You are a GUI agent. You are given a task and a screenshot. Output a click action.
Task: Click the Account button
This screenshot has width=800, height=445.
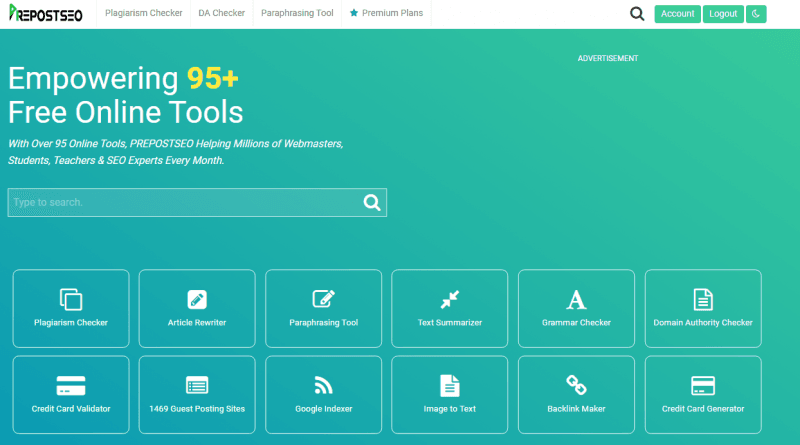(677, 14)
